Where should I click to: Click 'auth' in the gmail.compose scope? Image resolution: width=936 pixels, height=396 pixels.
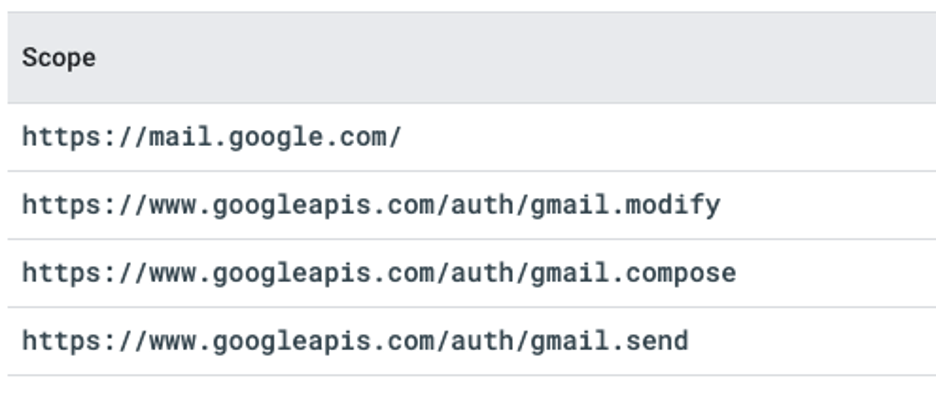point(482,274)
